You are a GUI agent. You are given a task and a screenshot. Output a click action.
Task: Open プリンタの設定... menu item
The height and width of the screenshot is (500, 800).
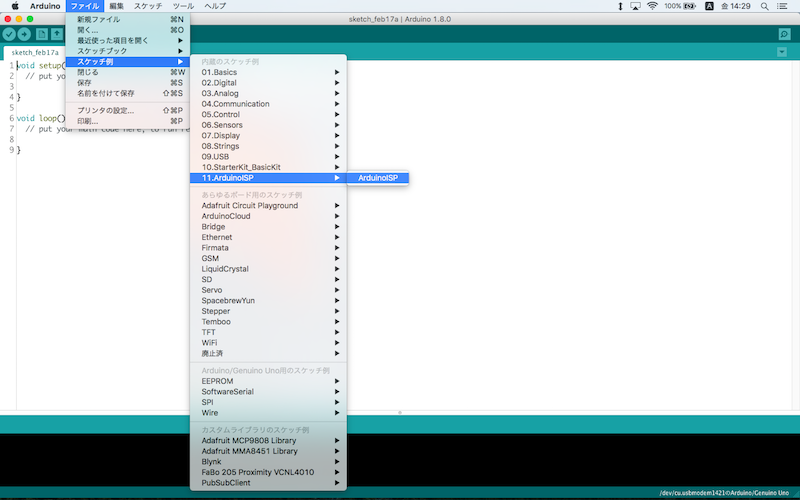pyautogui.click(x=128, y=110)
